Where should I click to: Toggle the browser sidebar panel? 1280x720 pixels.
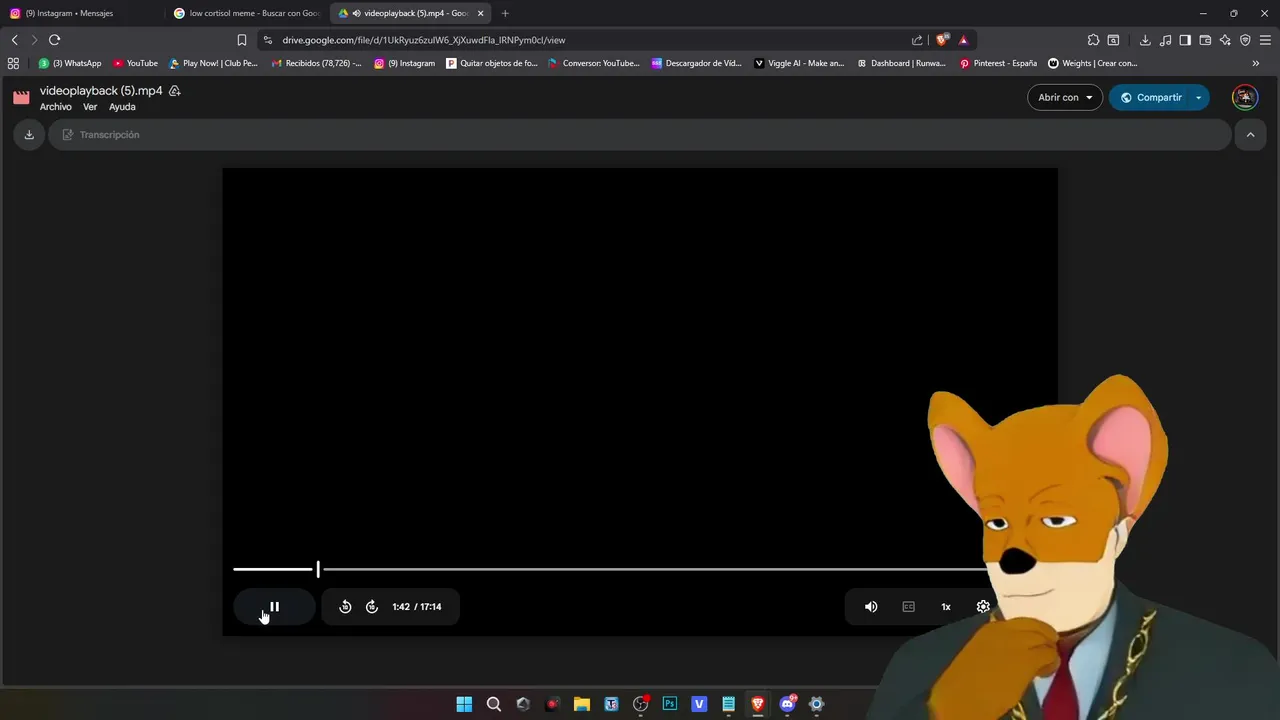pos(1185,40)
